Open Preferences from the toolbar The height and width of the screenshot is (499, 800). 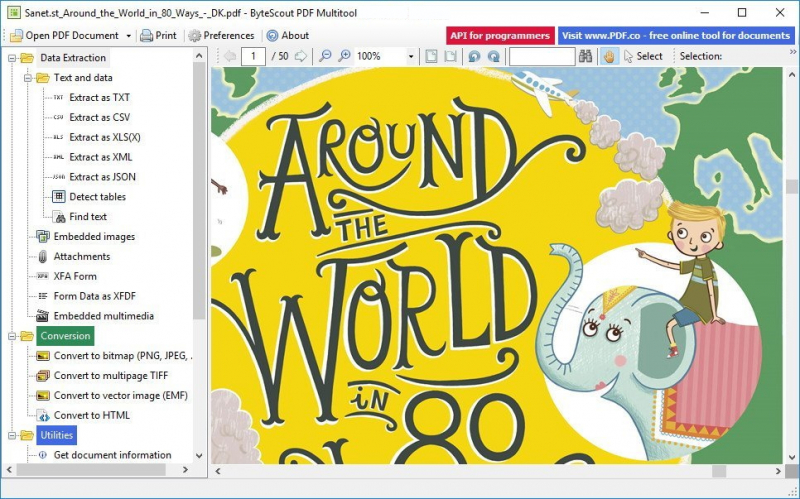click(x=221, y=35)
